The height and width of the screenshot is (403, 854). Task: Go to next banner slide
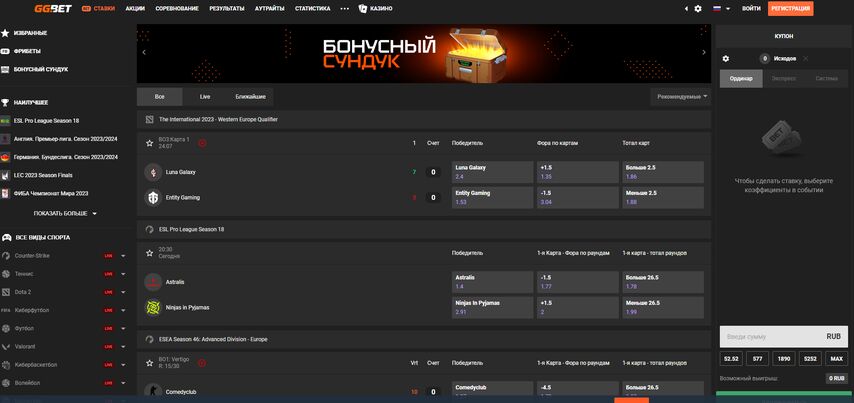click(x=704, y=52)
